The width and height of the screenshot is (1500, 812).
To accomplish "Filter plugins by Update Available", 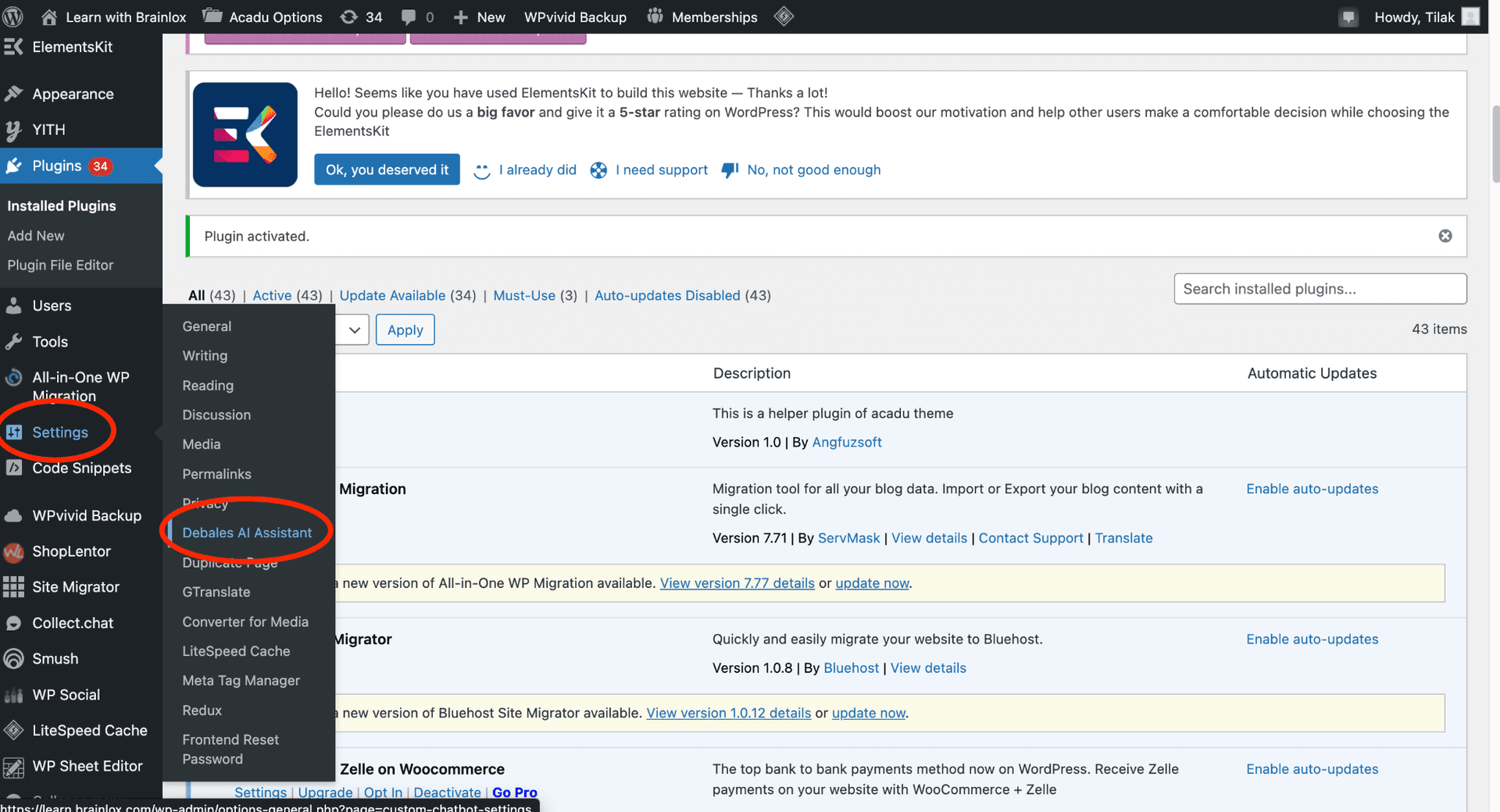I will (x=392, y=295).
